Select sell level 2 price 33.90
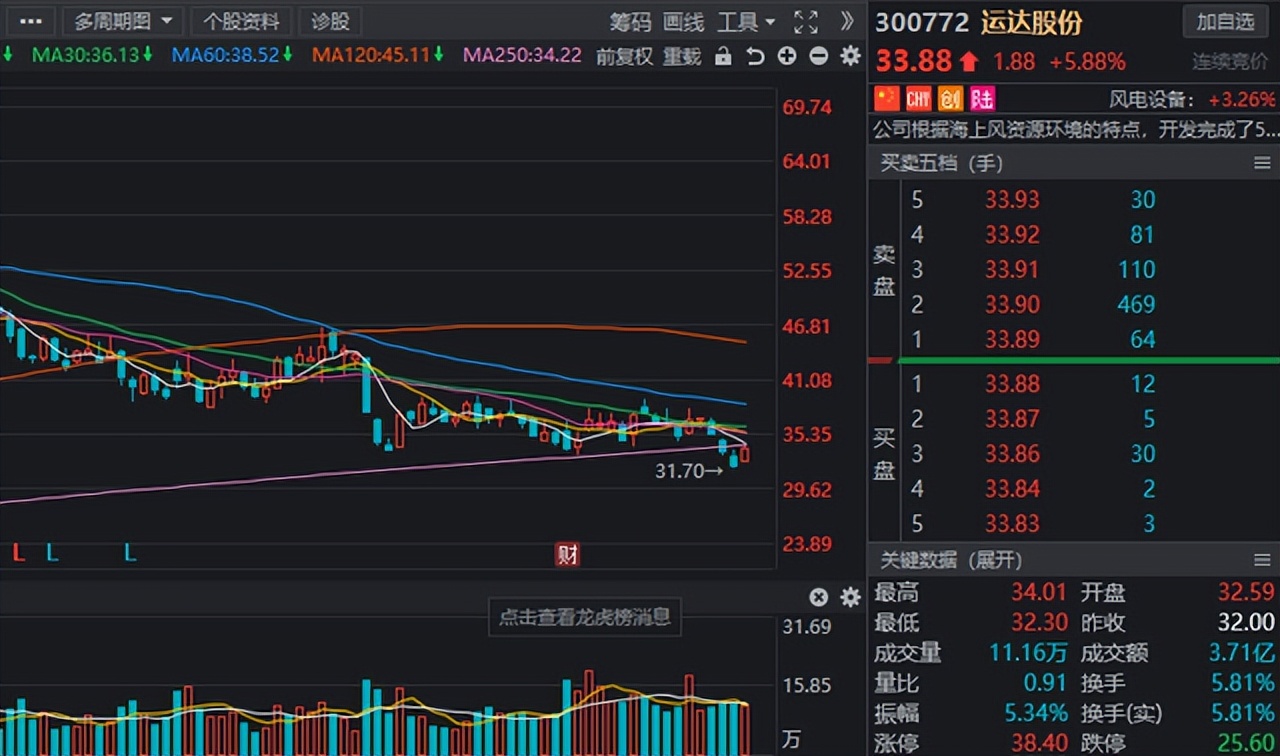 pyautogui.click(x=1012, y=305)
